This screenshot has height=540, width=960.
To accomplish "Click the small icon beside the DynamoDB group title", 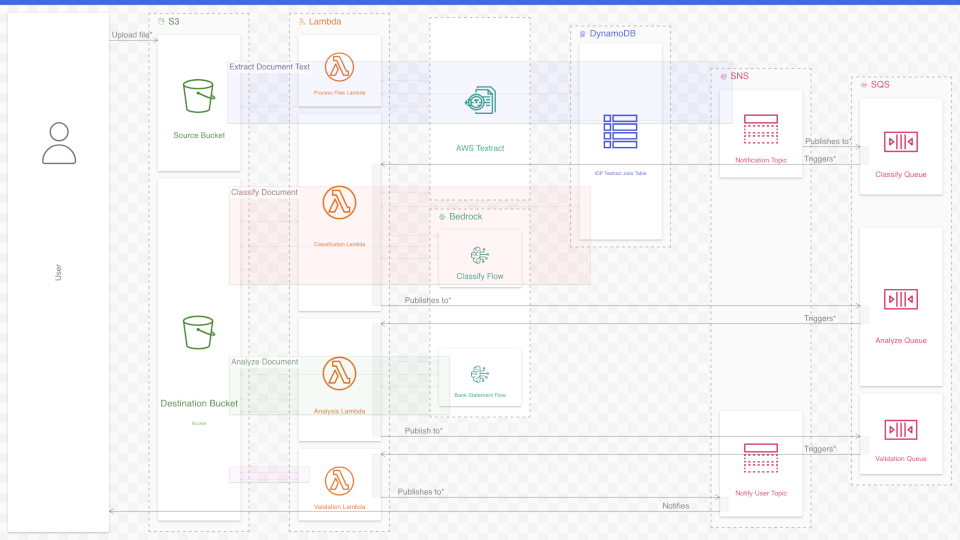I will 583,34.
